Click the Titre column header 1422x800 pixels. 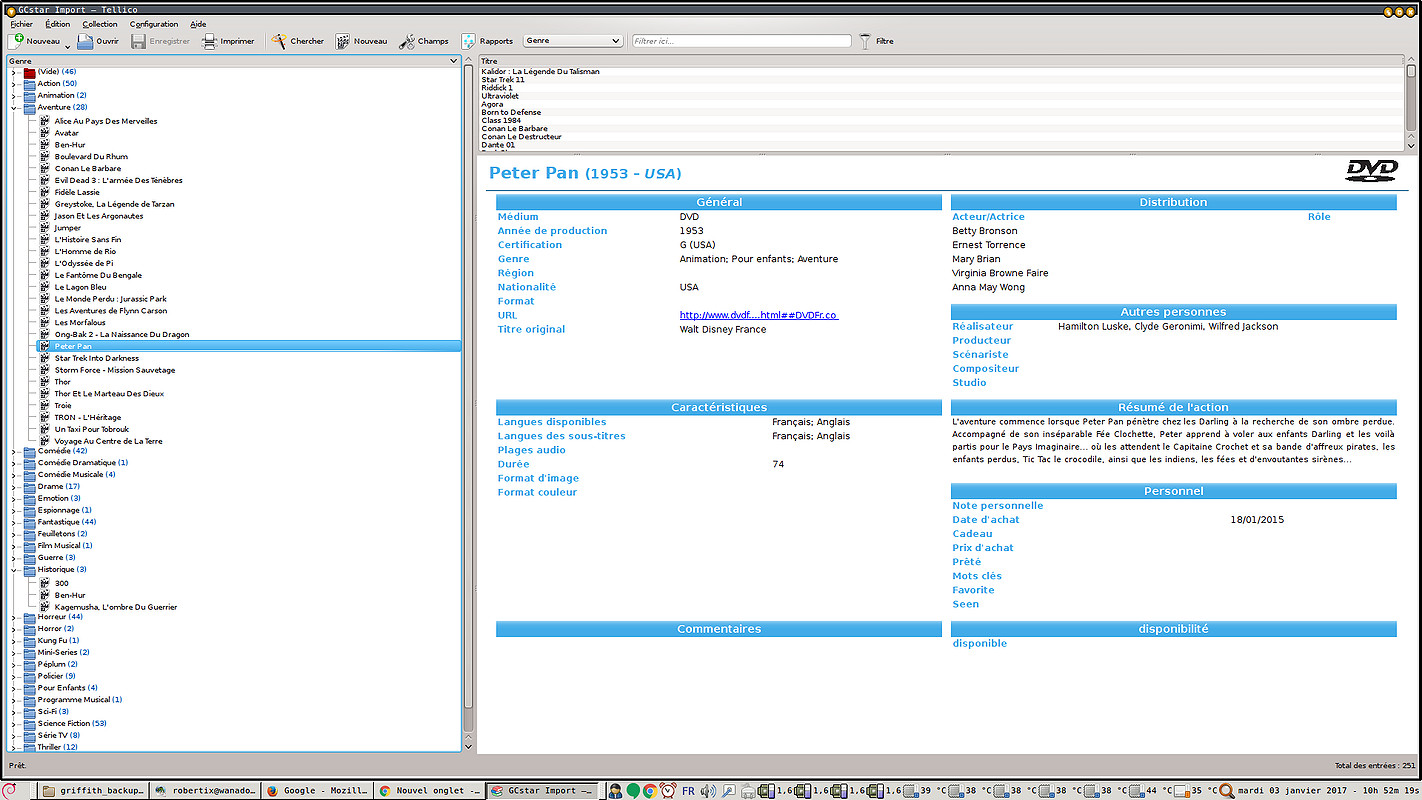click(941, 61)
